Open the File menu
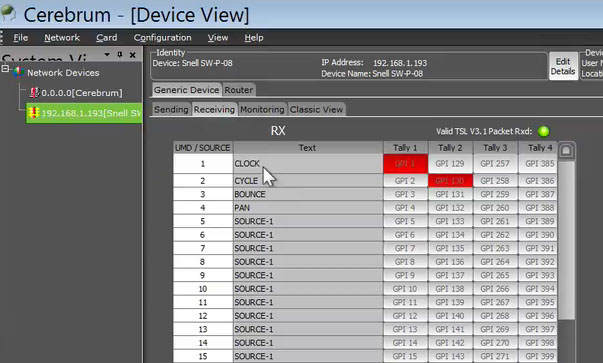The image size is (603, 363). (20, 38)
